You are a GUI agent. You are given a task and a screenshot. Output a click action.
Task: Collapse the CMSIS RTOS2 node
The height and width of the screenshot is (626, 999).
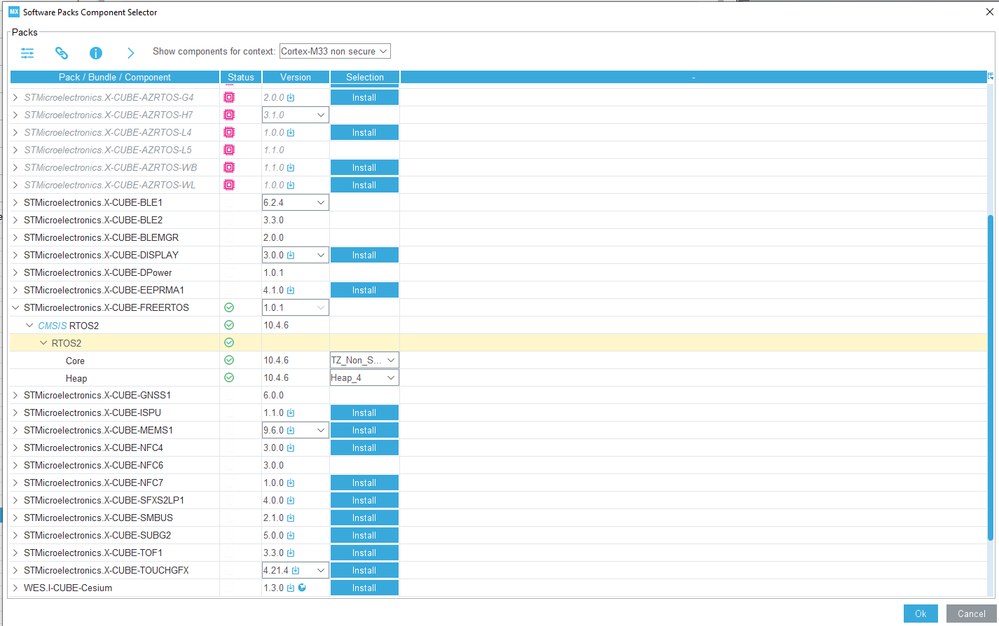[29, 325]
